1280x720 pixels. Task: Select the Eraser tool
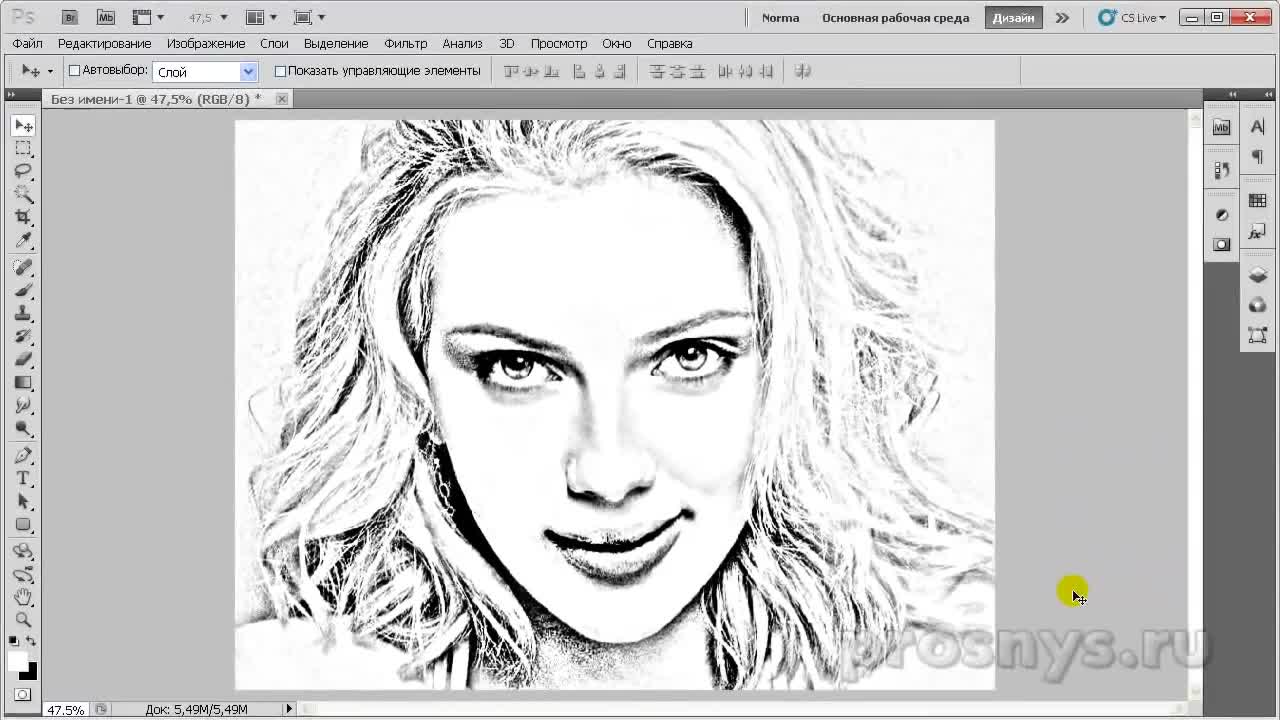click(x=23, y=359)
